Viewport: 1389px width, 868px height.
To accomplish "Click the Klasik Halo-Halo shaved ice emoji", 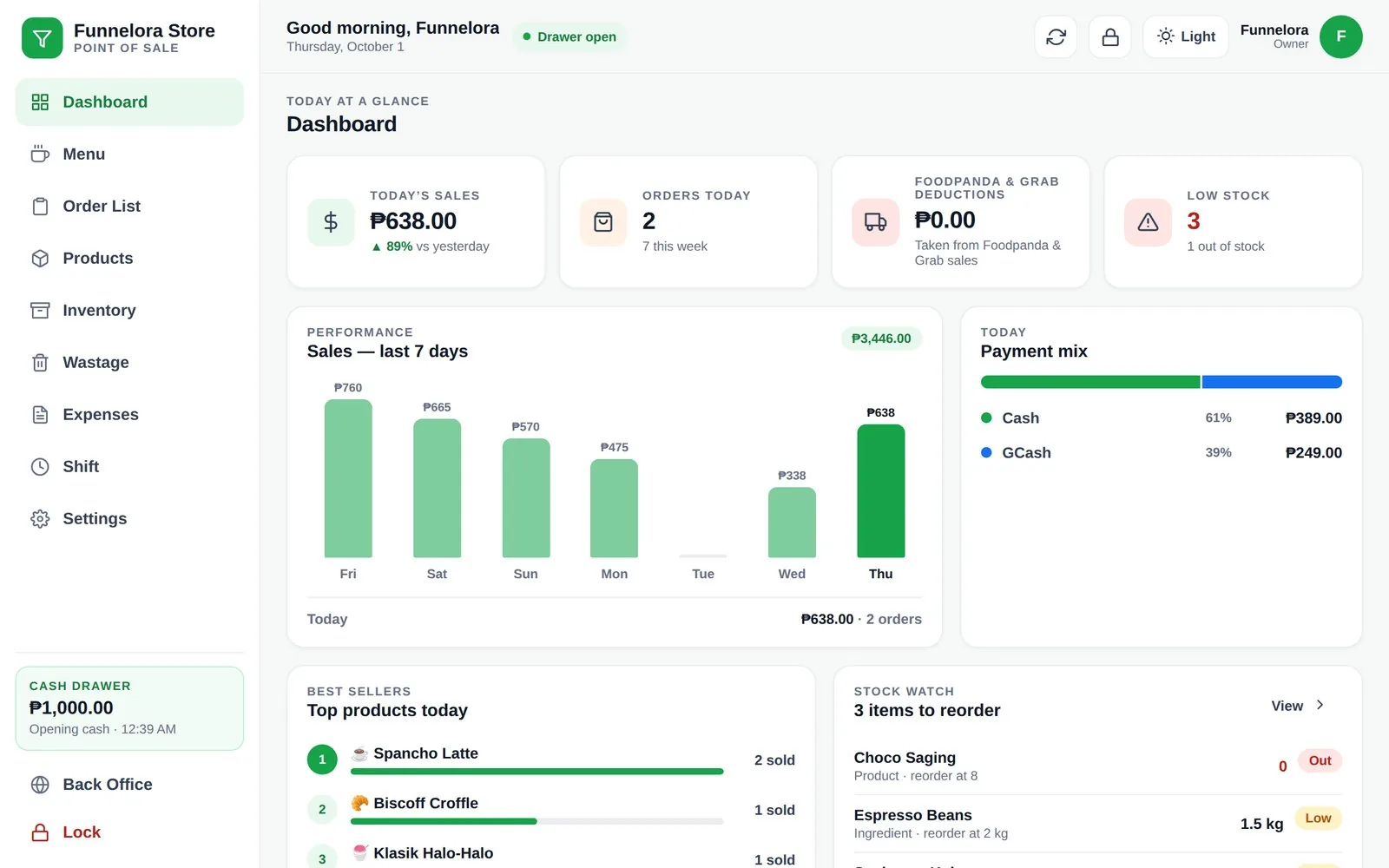I will tap(359, 853).
